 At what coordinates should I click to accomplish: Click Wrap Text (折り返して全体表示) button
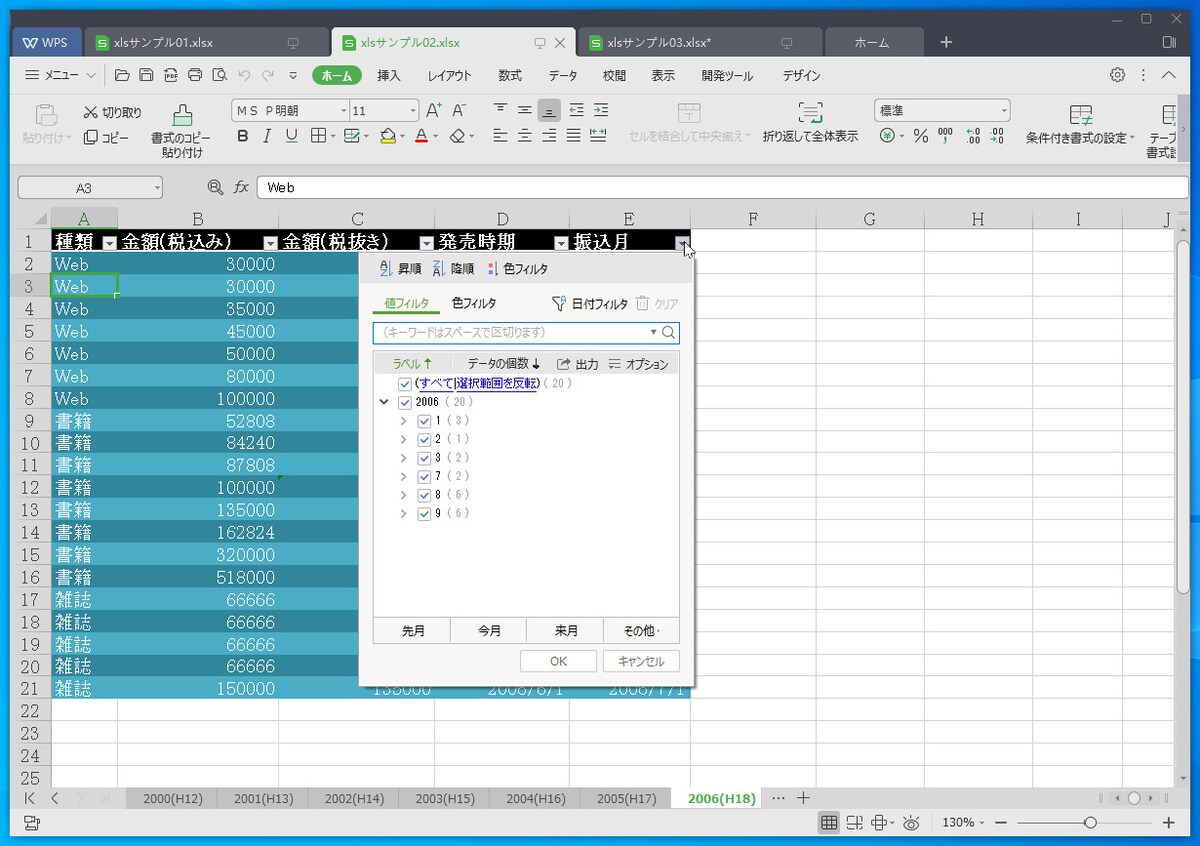click(x=810, y=122)
